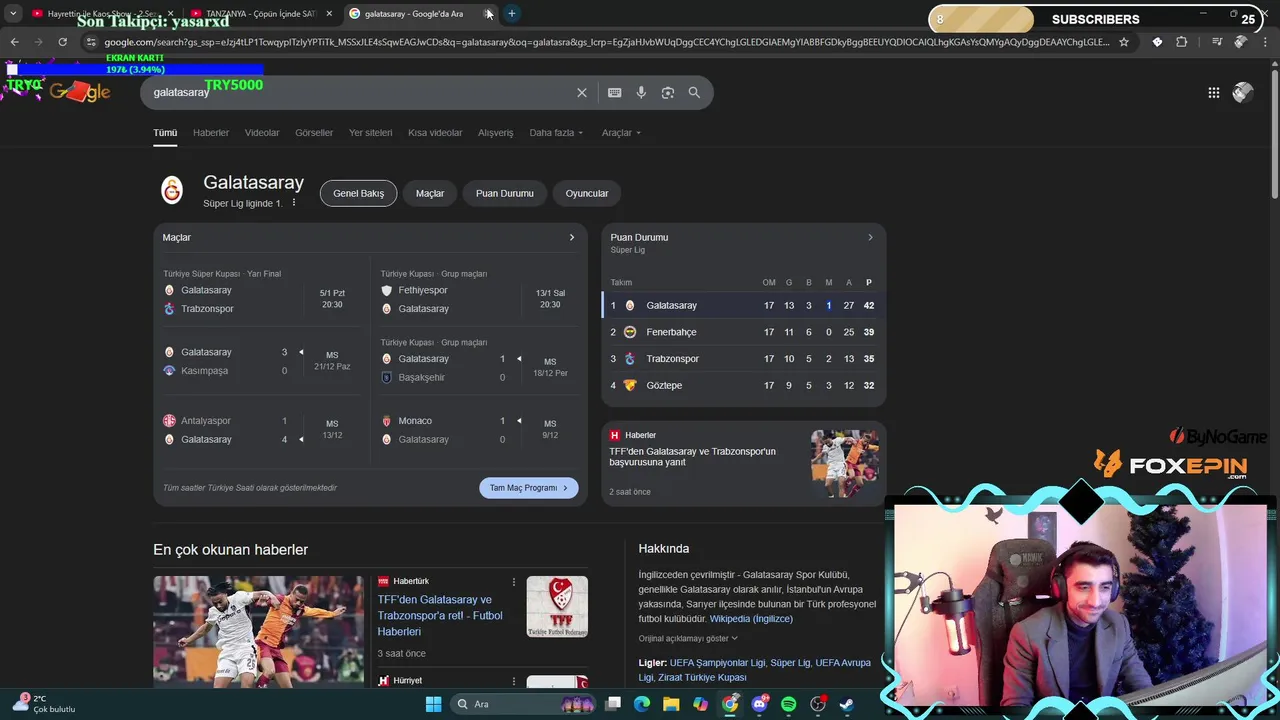Expand the Daha fazla dropdown
Image resolution: width=1280 pixels, height=720 pixels.
(556, 133)
